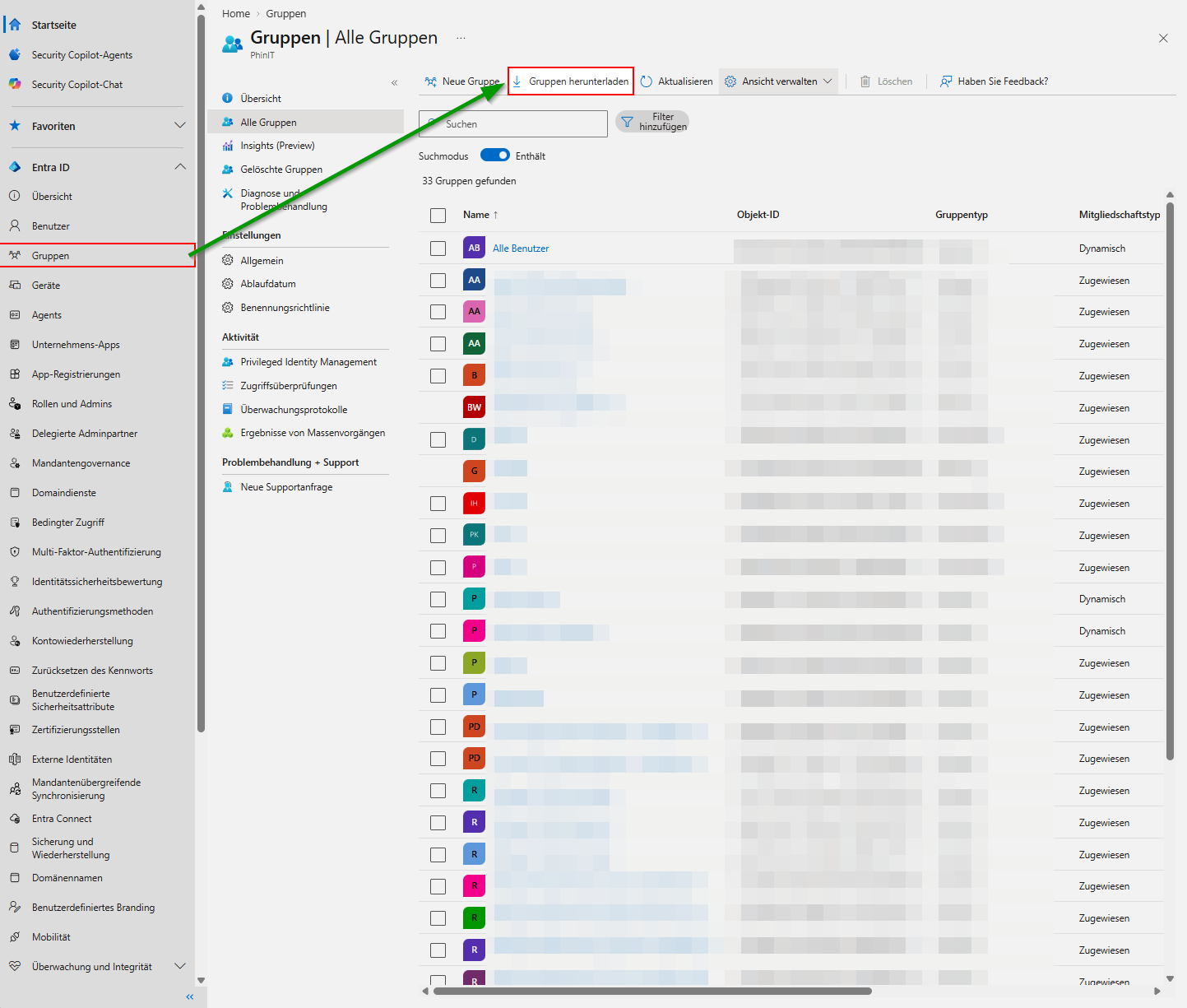This screenshot has height=1008, width=1187.
Task: Open Security Copilot-Chat icon
Action: pyautogui.click(x=15, y=84)
